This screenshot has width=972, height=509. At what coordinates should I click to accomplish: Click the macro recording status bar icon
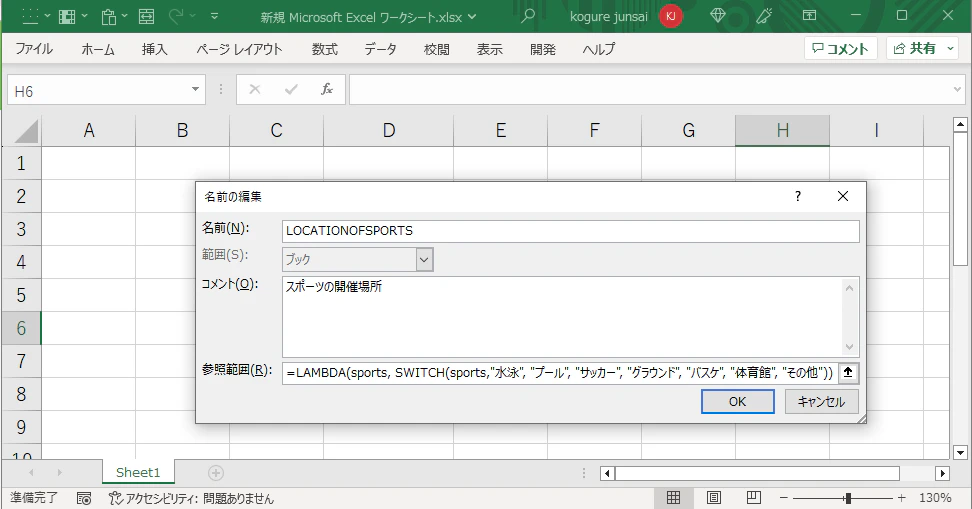84,498
